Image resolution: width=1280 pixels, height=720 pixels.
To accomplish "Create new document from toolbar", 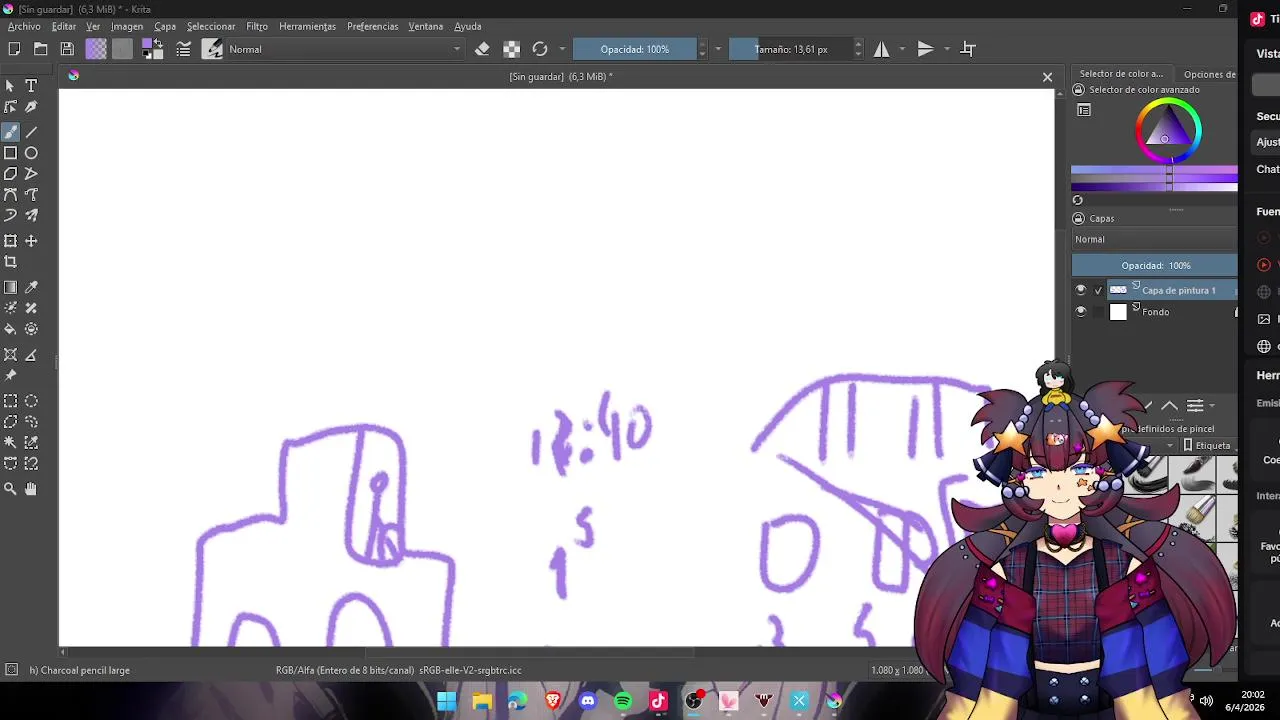I will [x=14, y=49].
